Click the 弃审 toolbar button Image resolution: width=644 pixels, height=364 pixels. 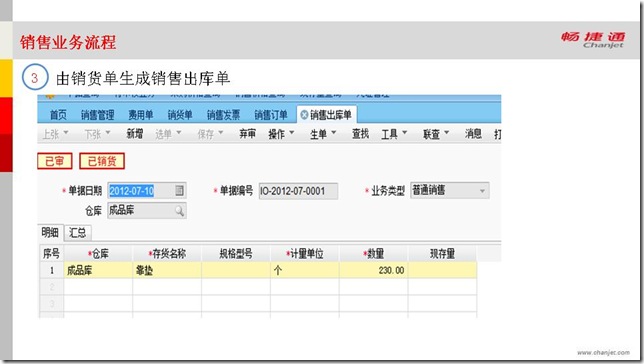(247, 134)
